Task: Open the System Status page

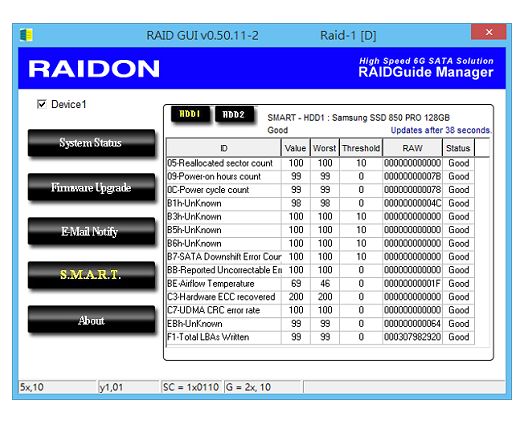Action: (91, 143)
